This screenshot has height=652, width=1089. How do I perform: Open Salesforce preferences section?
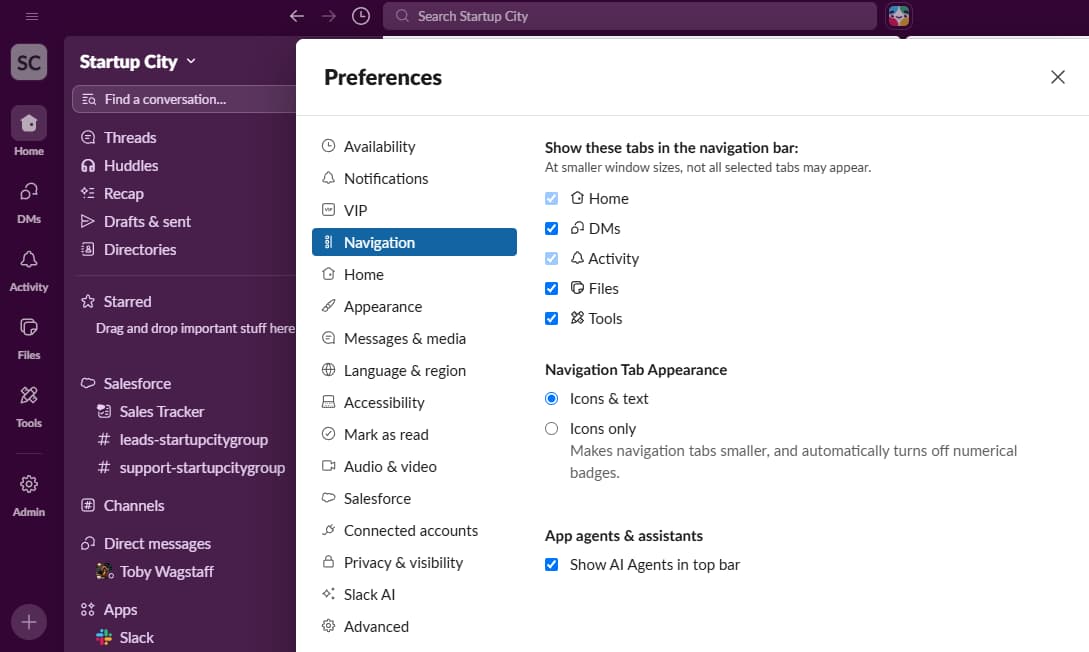click(414, 498)
